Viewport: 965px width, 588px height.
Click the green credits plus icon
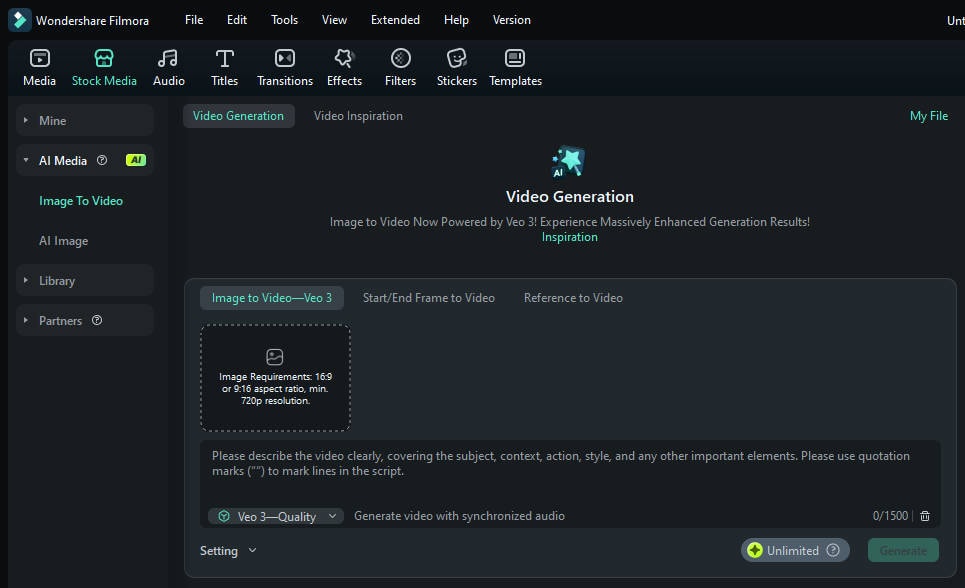point(755,550)
